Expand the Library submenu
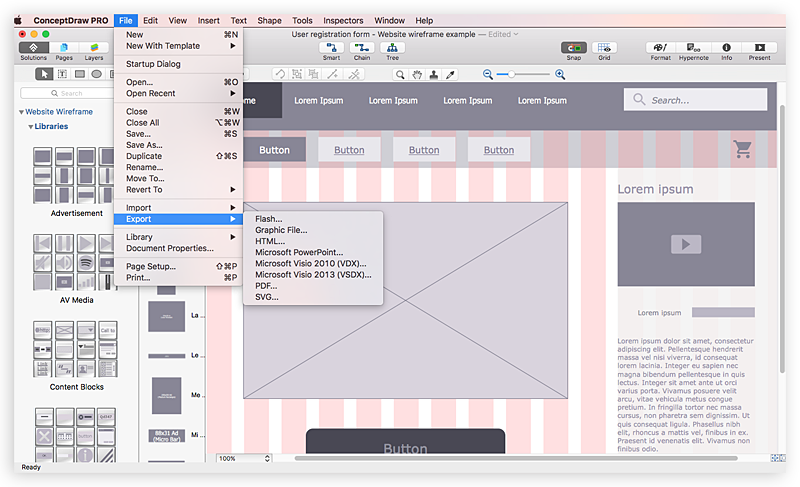 click(x=178, y=237)
